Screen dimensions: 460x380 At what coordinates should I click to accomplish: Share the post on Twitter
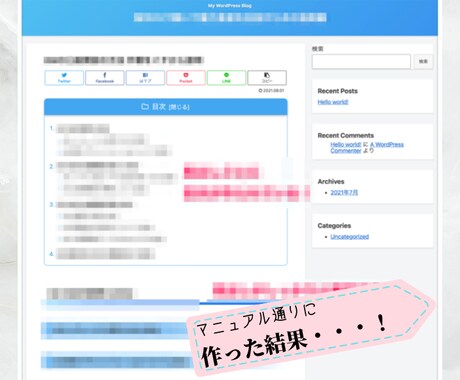tap(64, 78)
